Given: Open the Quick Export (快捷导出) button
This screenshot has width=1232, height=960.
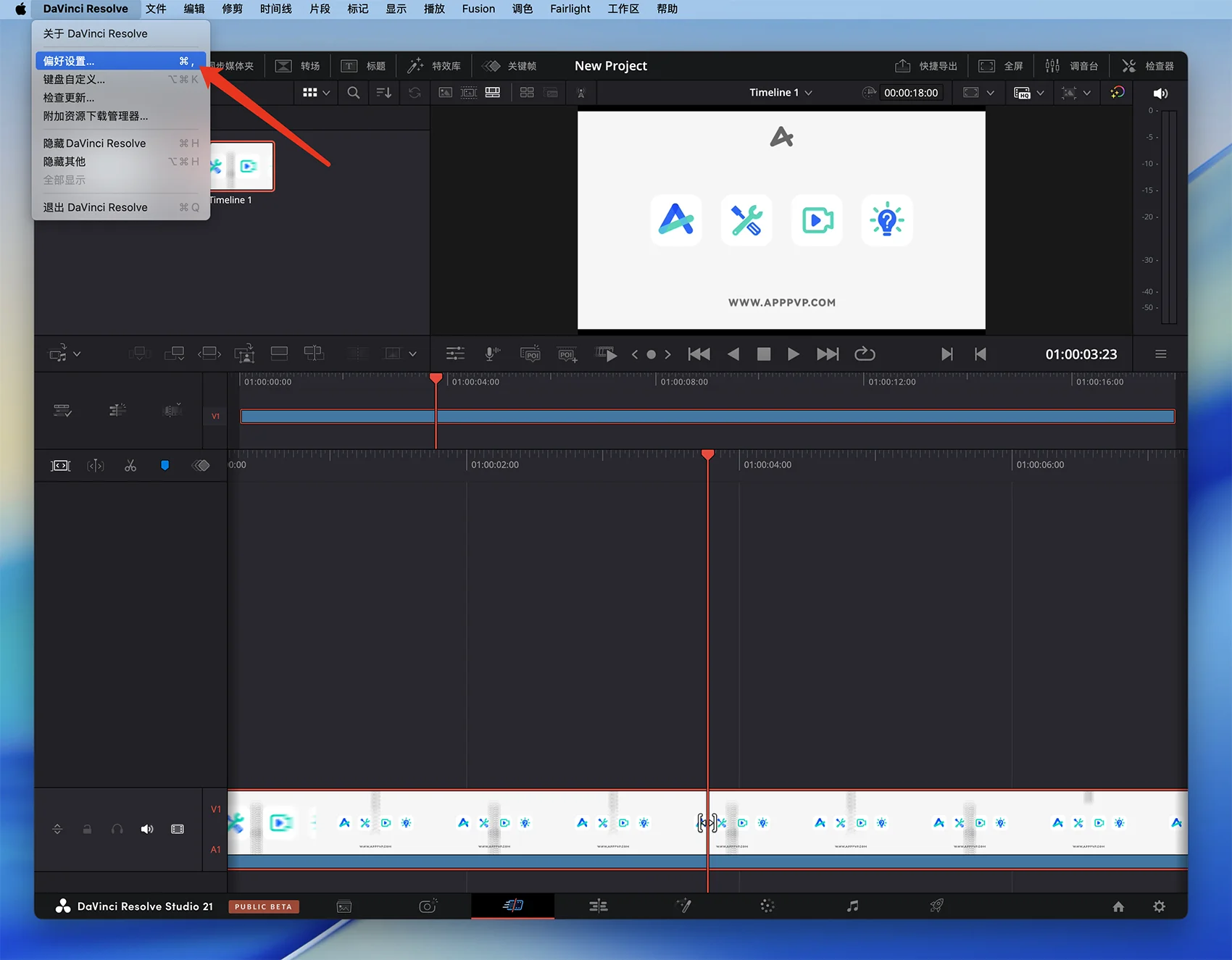Looking at the screenshot, I should [926, 66].
